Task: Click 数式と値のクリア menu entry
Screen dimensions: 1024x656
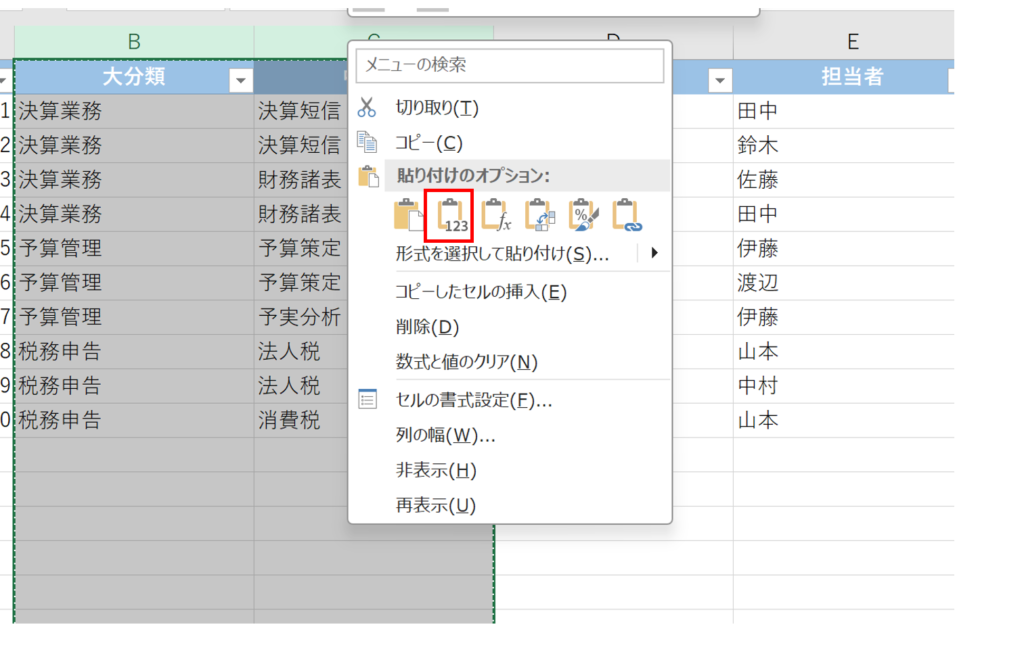Action: pyautogui.click(x=466, y=361)
